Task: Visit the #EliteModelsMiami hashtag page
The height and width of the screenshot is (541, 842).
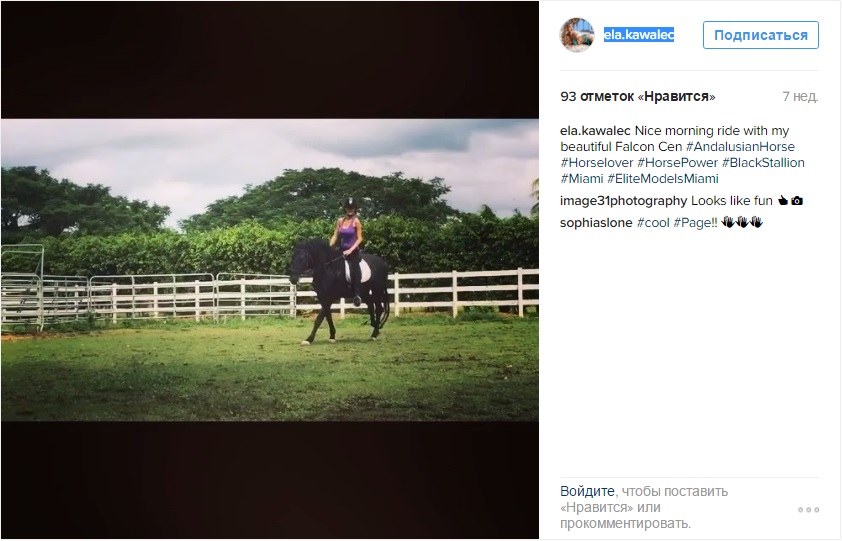Action: coord(663,179)
